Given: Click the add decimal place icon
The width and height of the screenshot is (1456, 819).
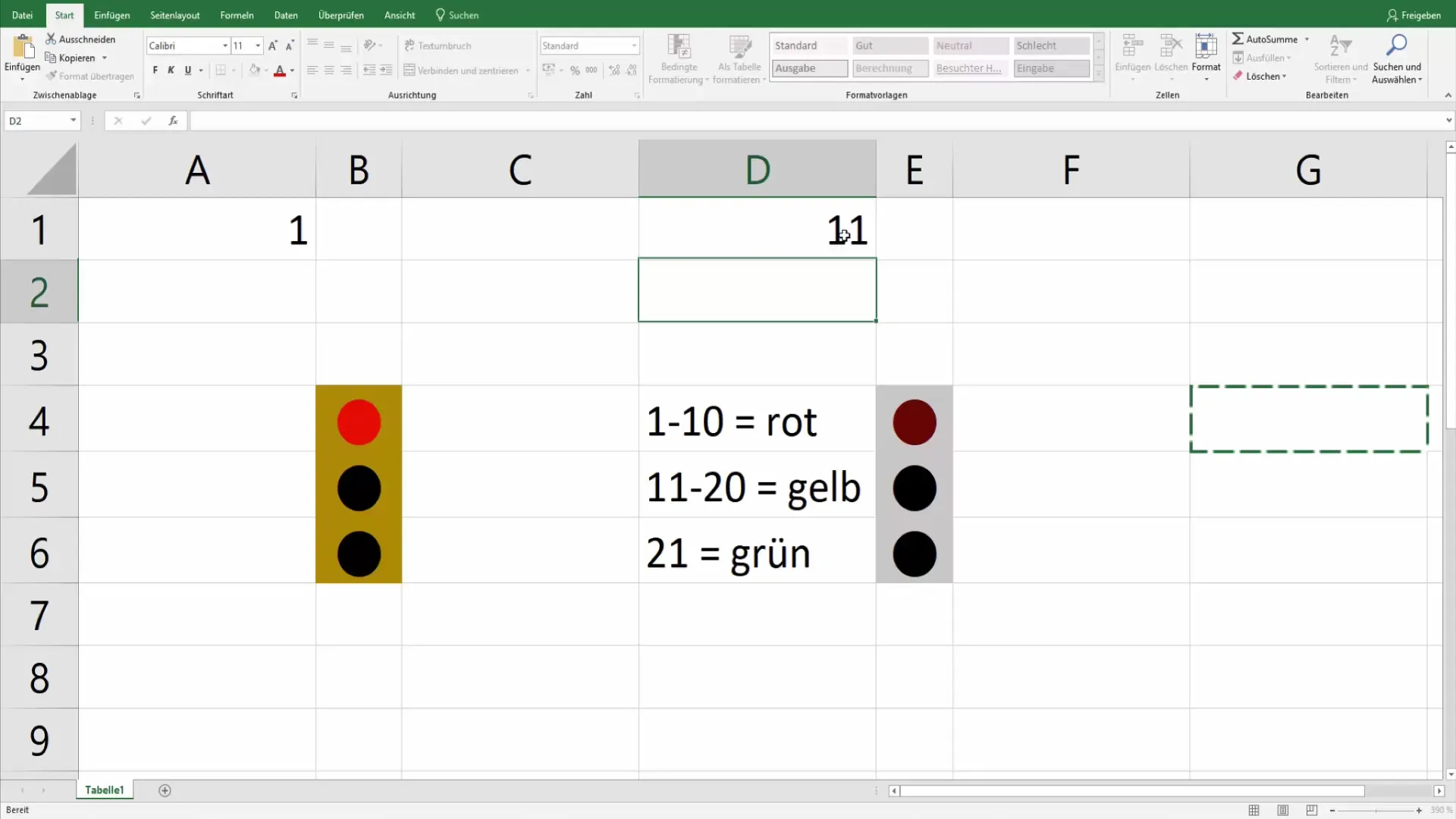Looking at the screenshot, I should click(614, 70).
